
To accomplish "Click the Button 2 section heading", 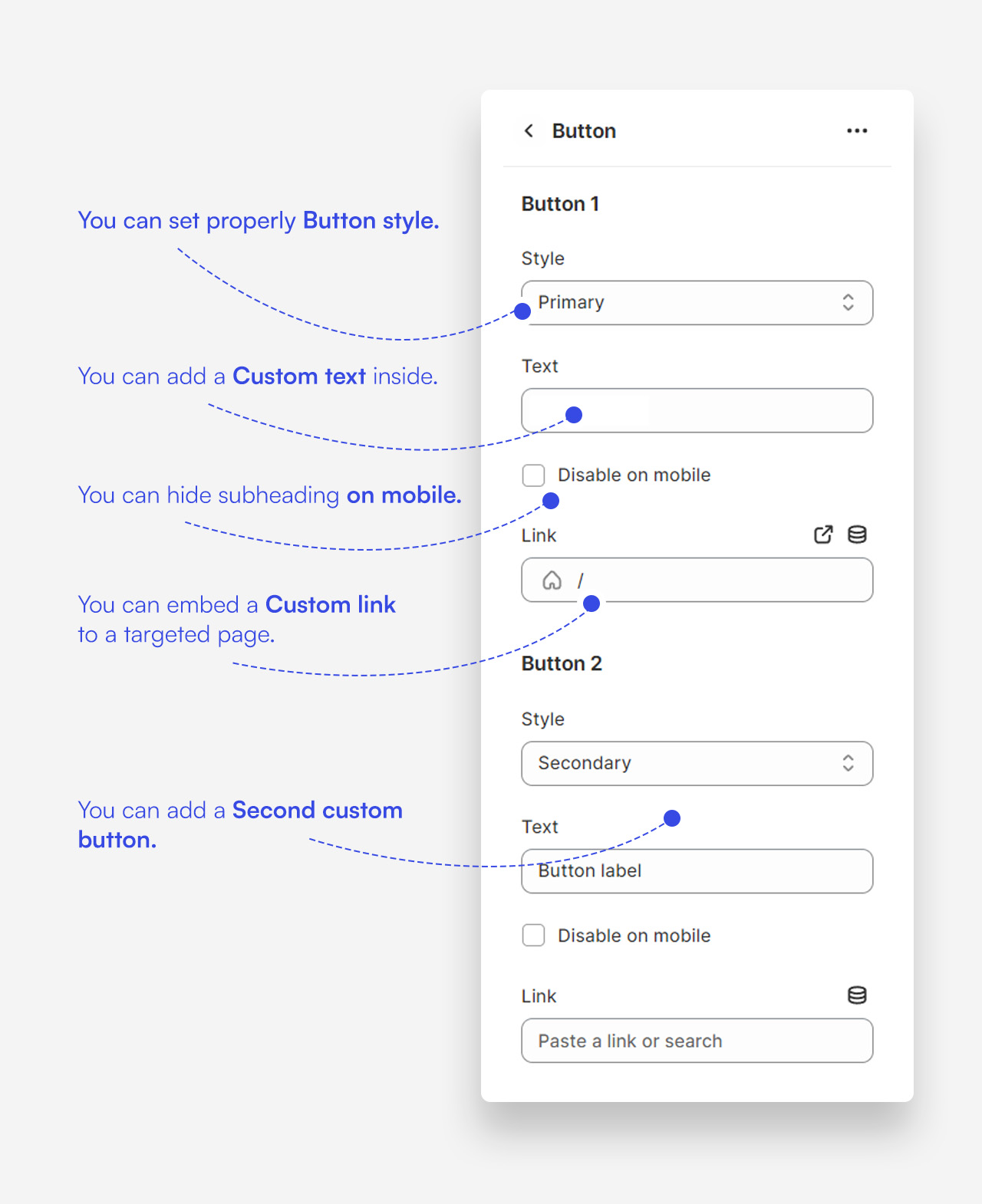I will click(562, 663).
